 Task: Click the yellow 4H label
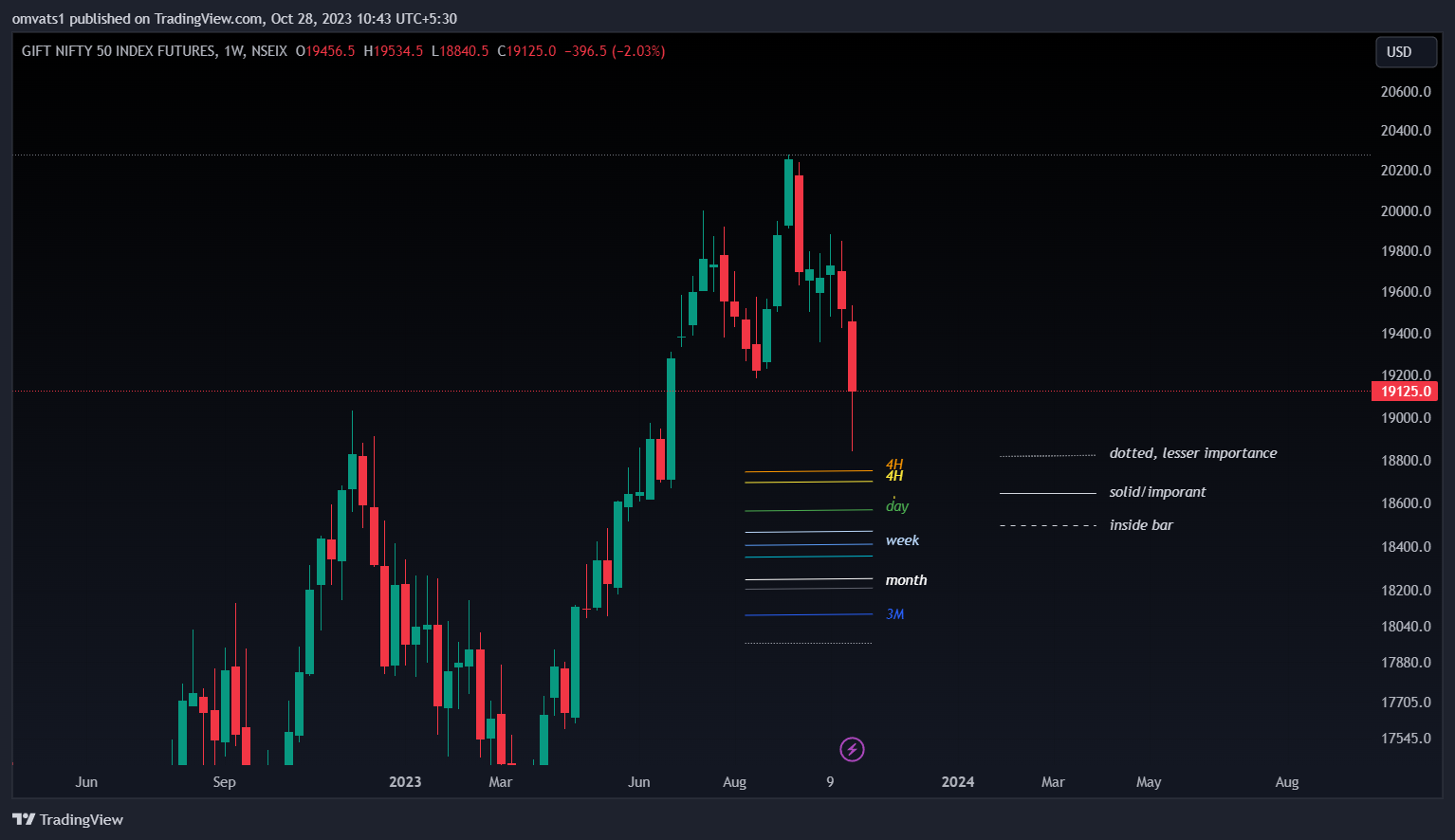click(894, 476)
